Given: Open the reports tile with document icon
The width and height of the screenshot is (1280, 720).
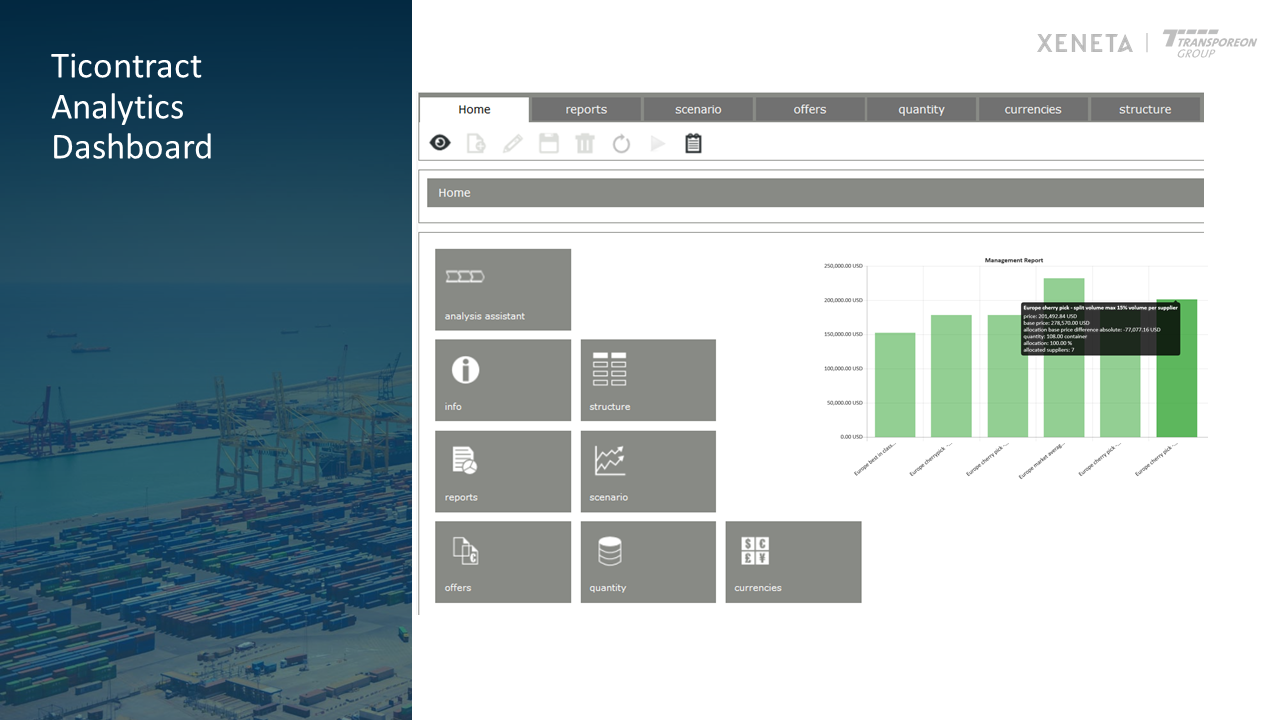Looking at the screenshot, I should pyautogui.click(x=503, y=471).
